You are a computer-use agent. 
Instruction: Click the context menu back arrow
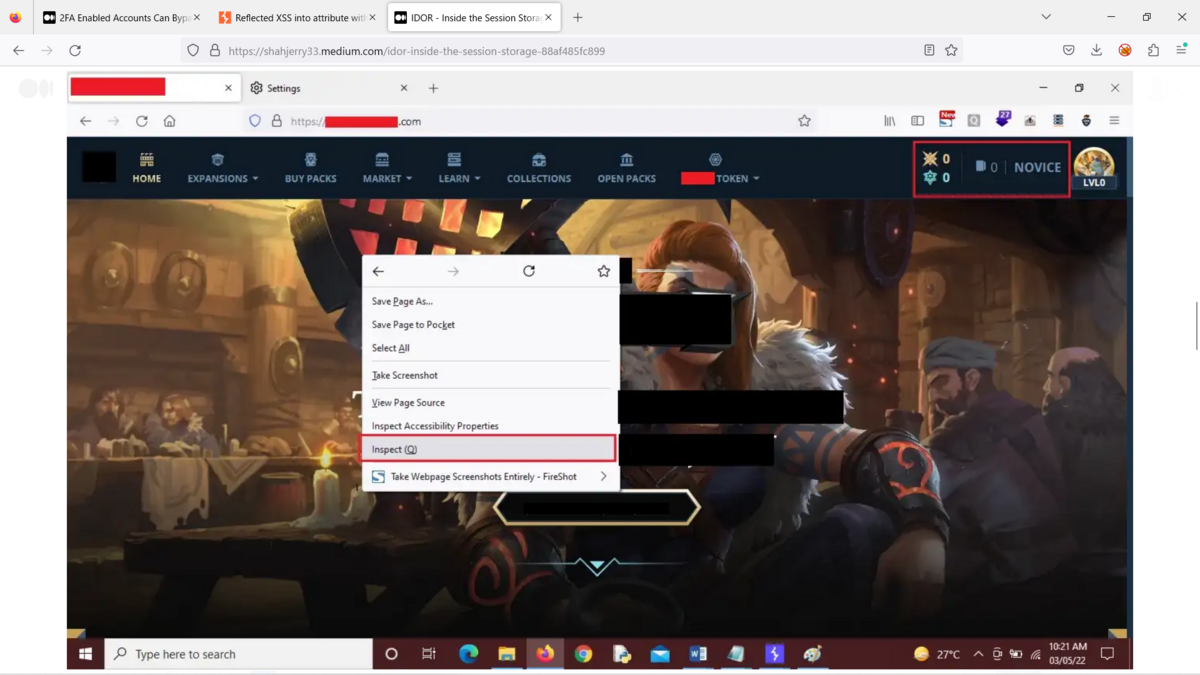(378, 271)
